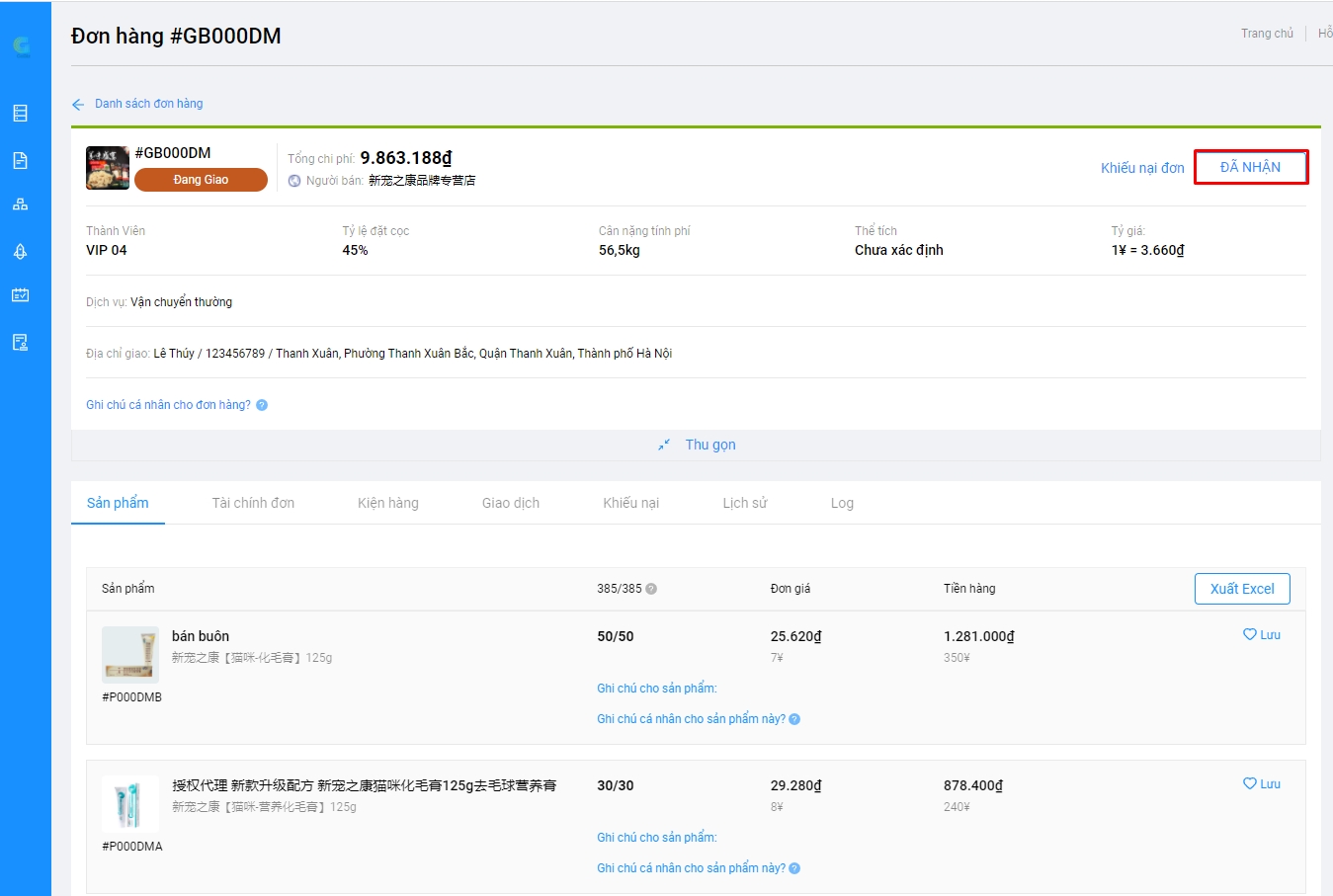Click the stacked-boxes icon in the sidebar

20,204
